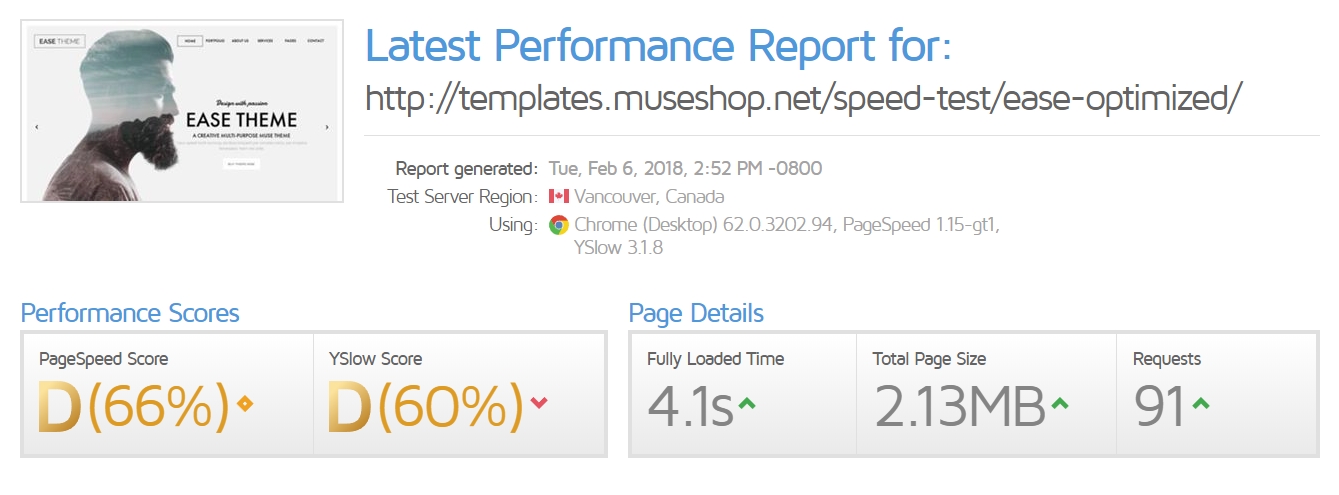Image resolution: width=1339 pixels, height=495 pixels.
Task: Click green up arrow next to 91 requests
Action: (x=1201, y=404)
